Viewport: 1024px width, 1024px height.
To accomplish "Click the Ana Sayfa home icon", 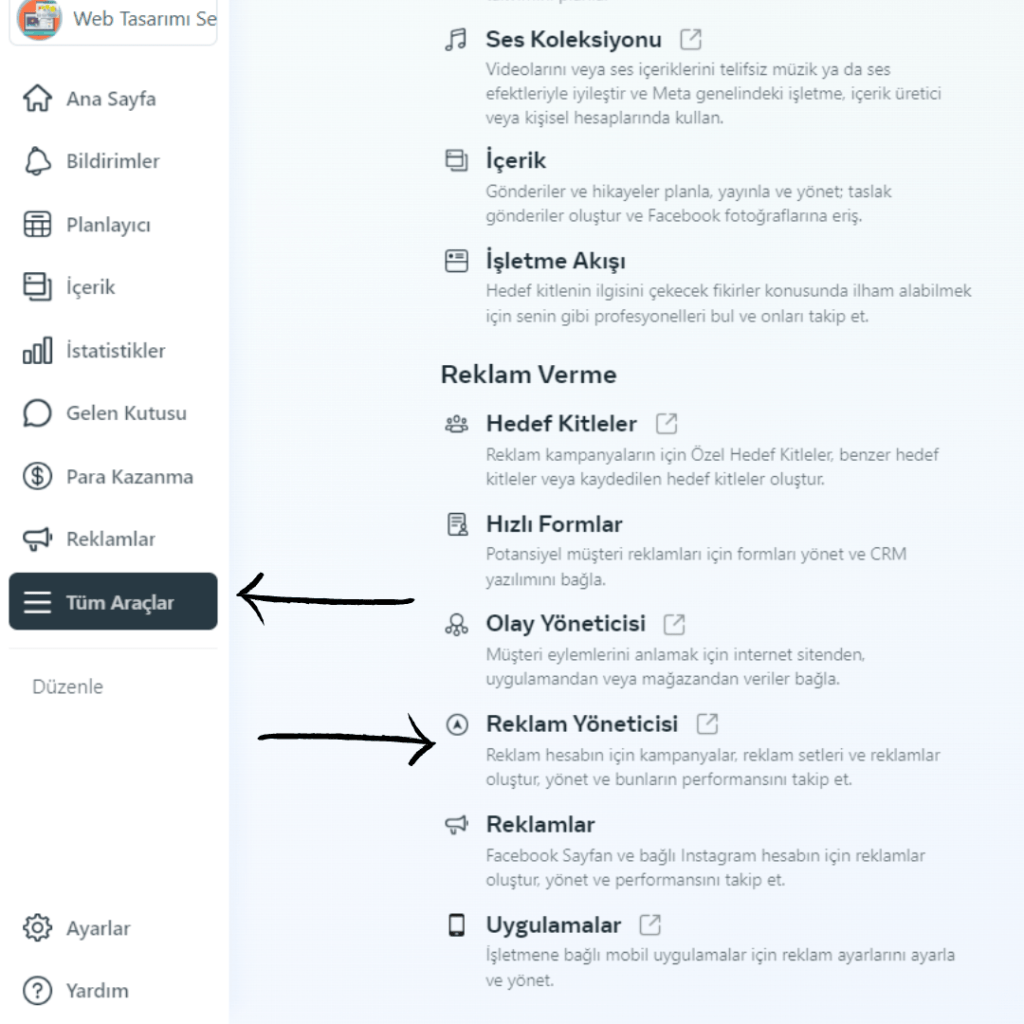I will click(x=37, y=99).
